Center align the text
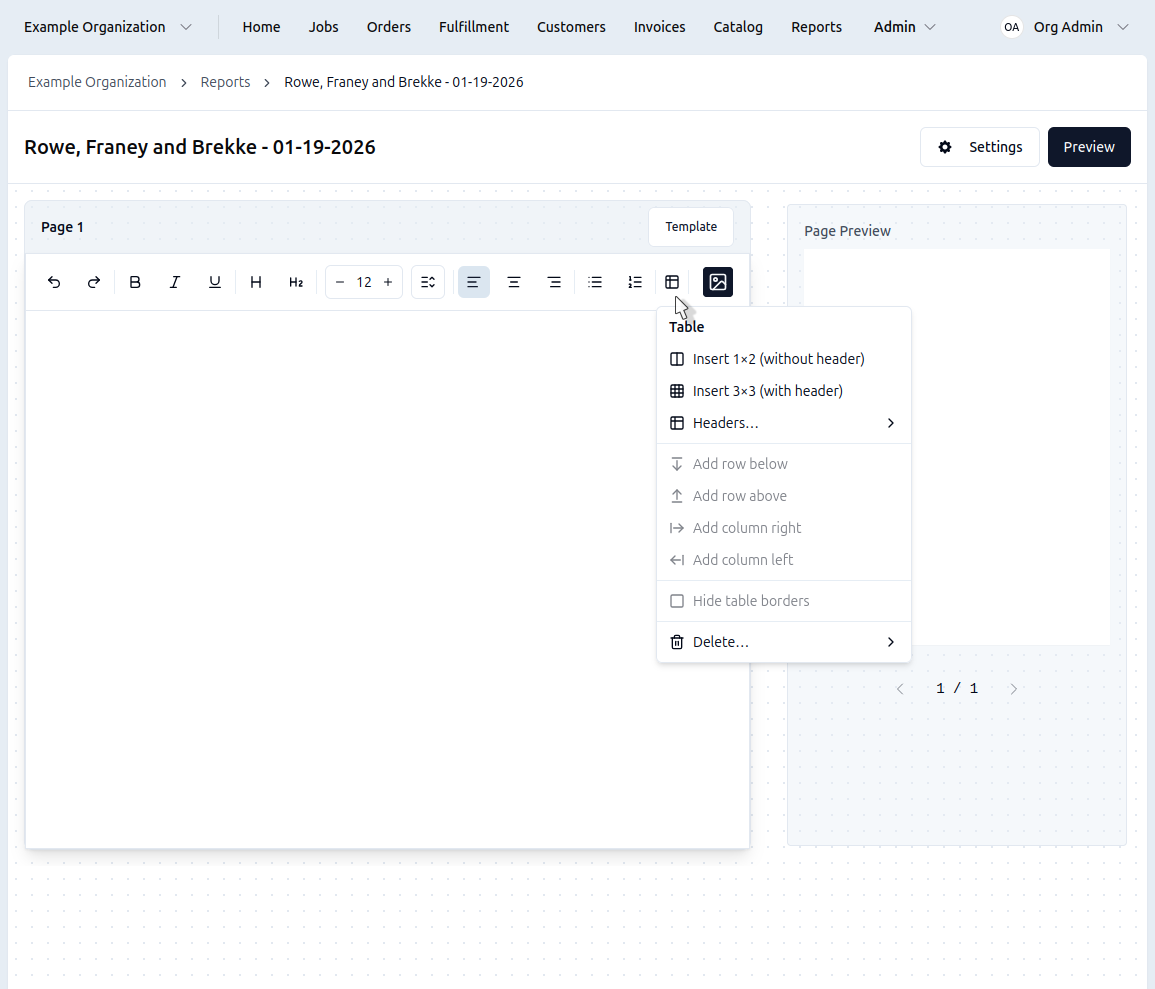 (x=514, y=282)
